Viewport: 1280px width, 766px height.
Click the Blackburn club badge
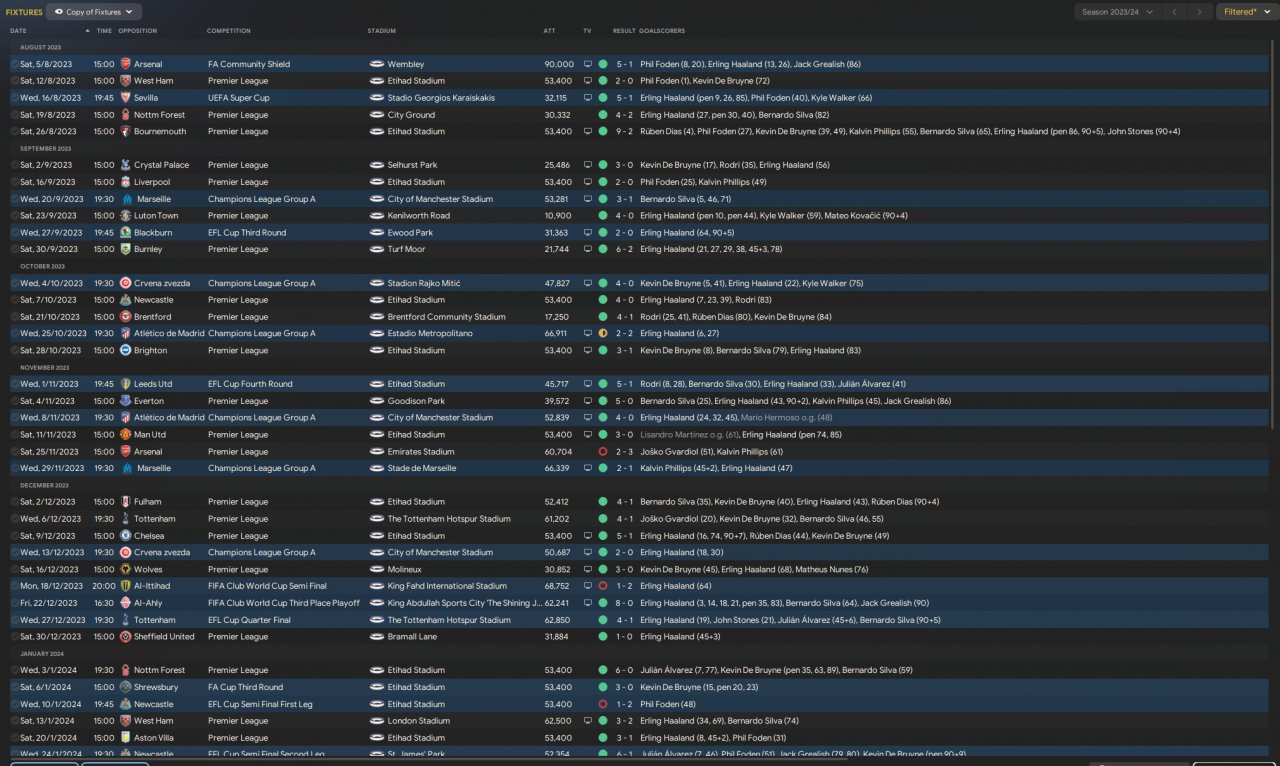(x=125, y=233)
